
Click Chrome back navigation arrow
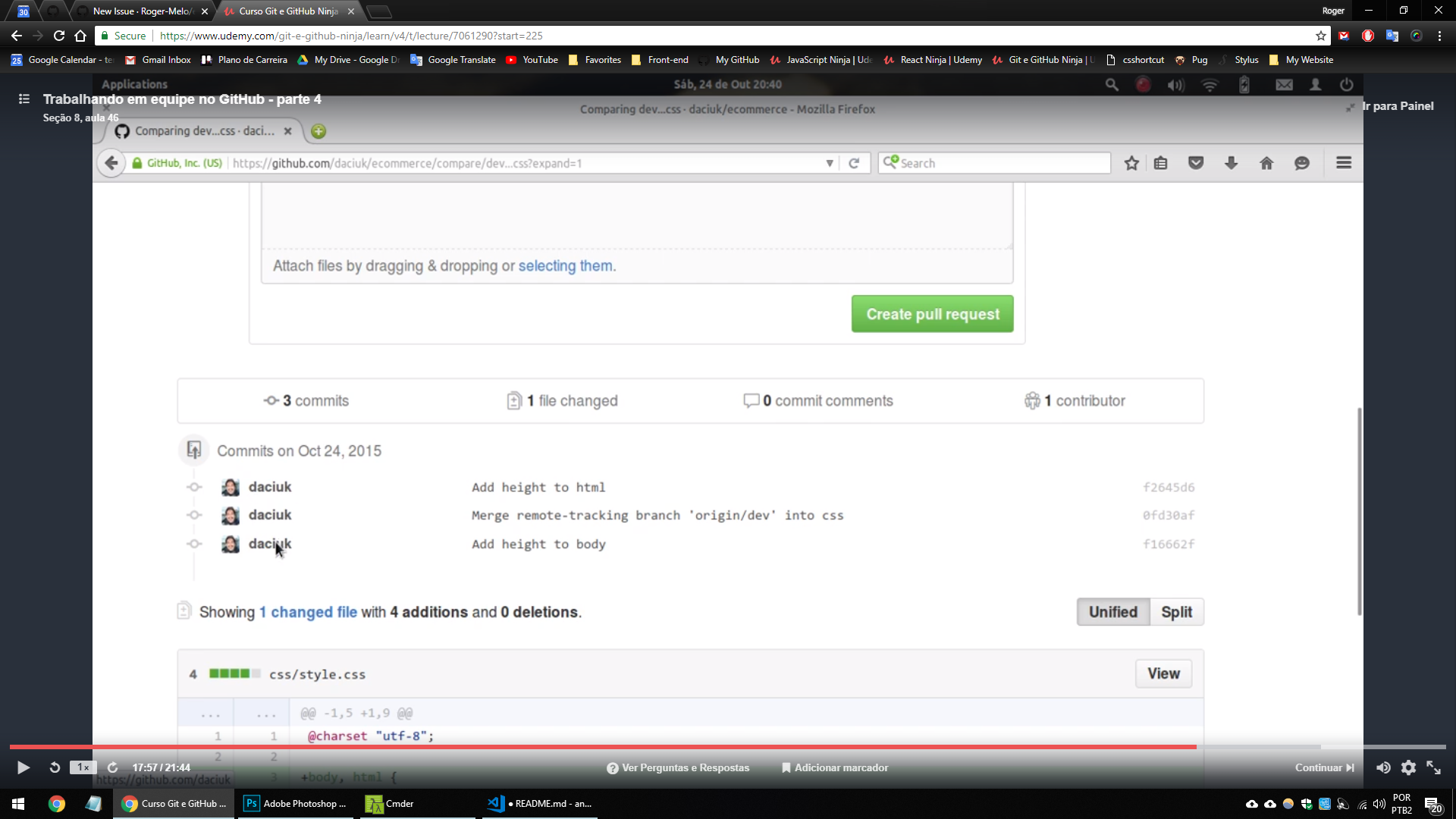pyautogui.click(x=16, y=36)
